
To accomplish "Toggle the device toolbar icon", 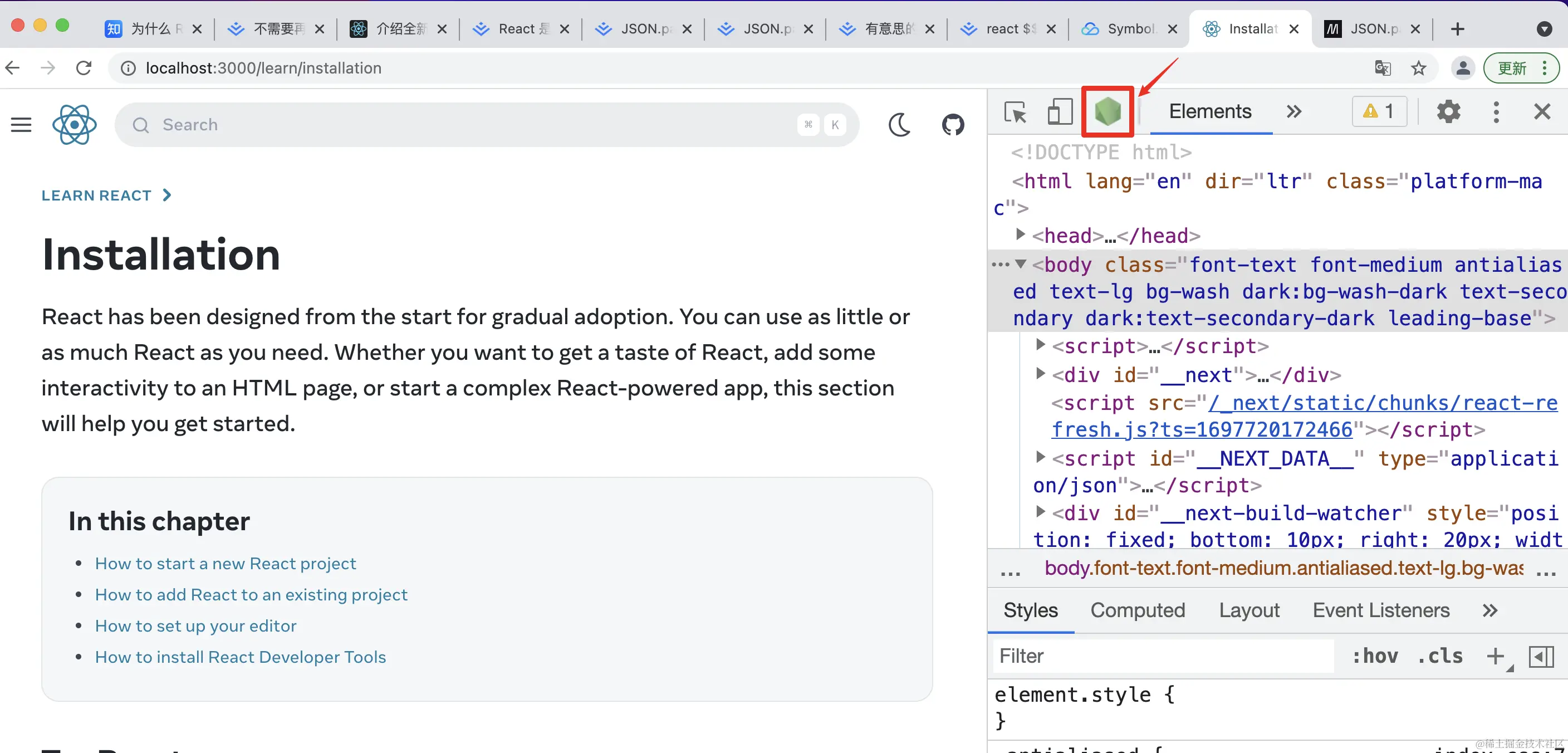I will 1059,112.
